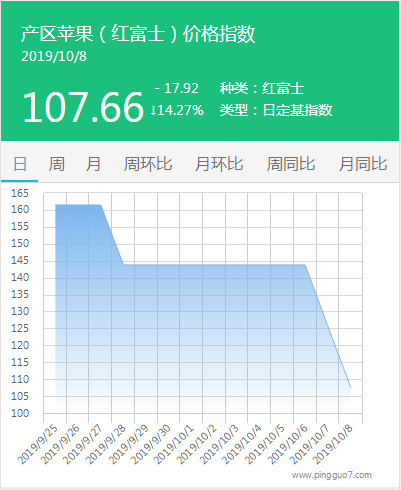Click the y-axis label 160

point(20,209)
